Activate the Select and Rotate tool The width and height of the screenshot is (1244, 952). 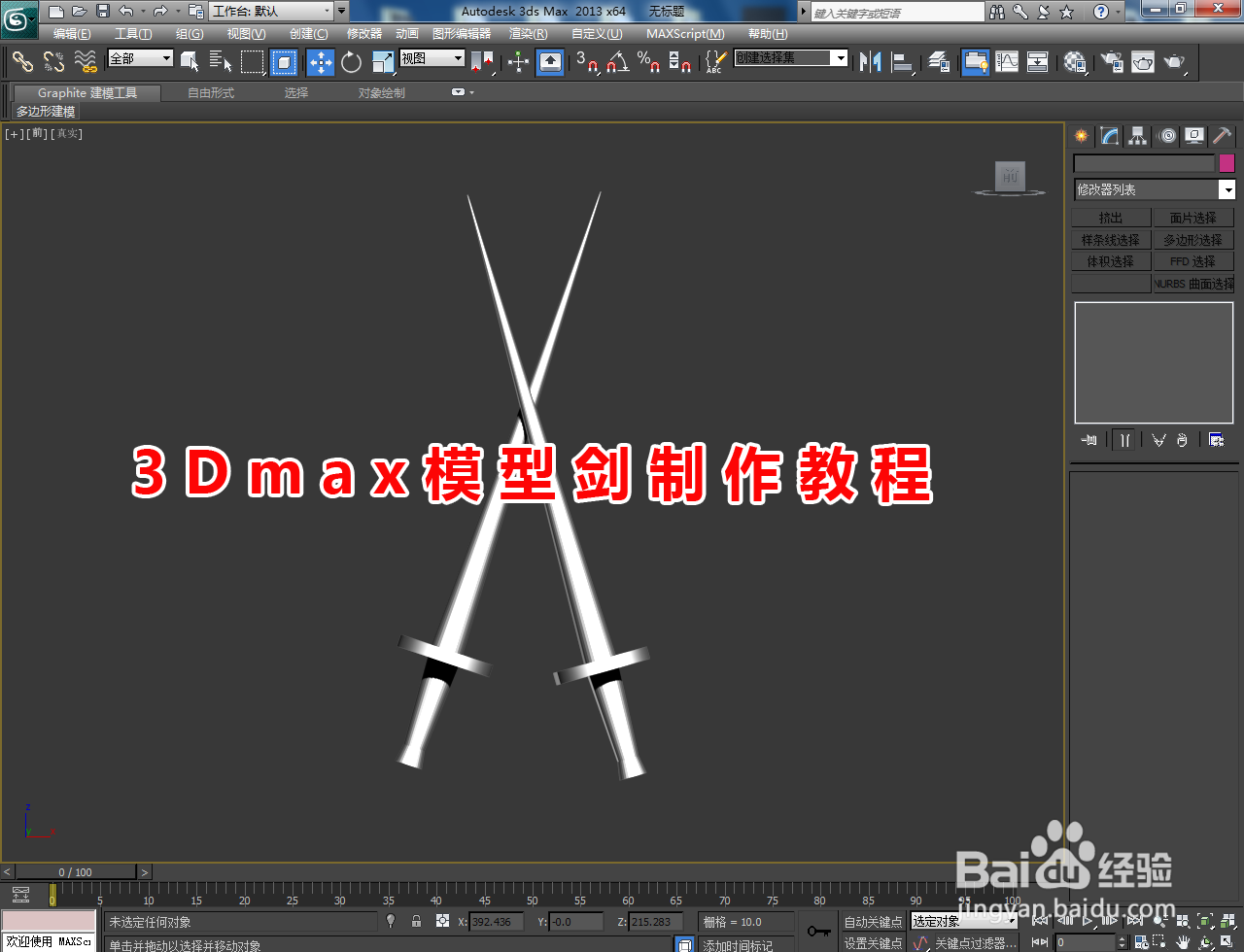(352, 62)
